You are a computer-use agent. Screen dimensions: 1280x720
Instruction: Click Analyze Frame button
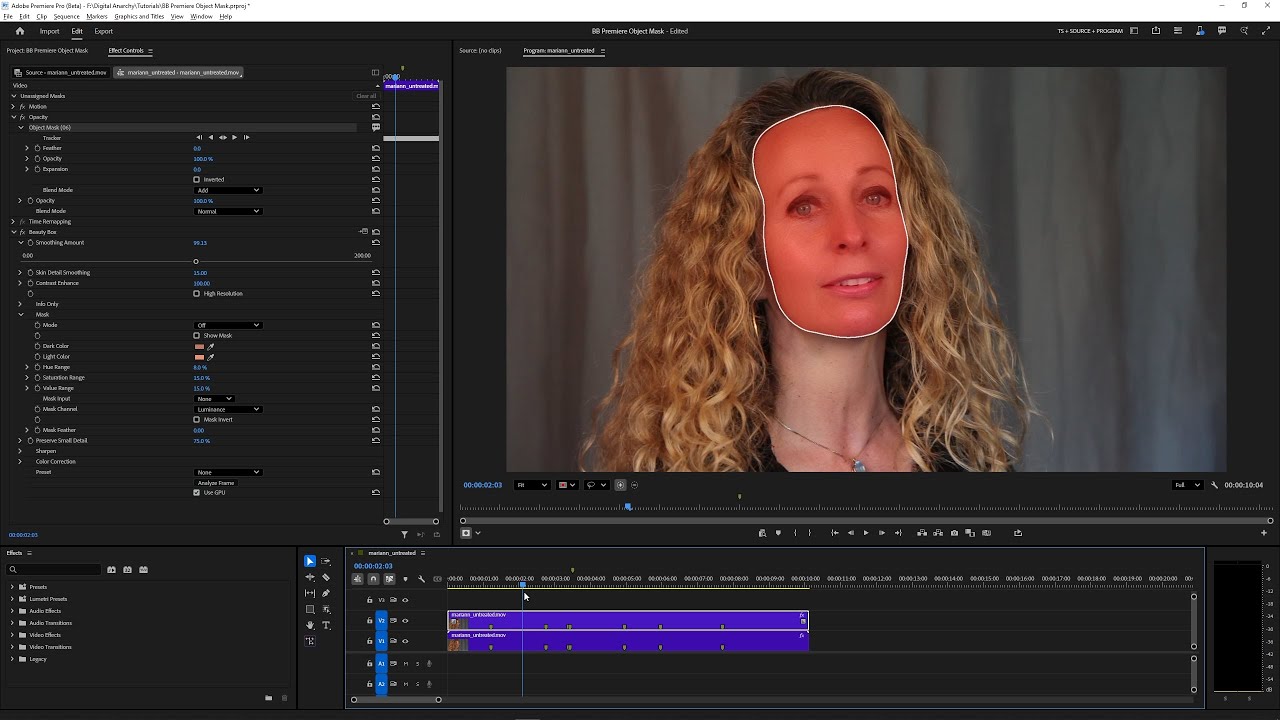tap(216, 483)
